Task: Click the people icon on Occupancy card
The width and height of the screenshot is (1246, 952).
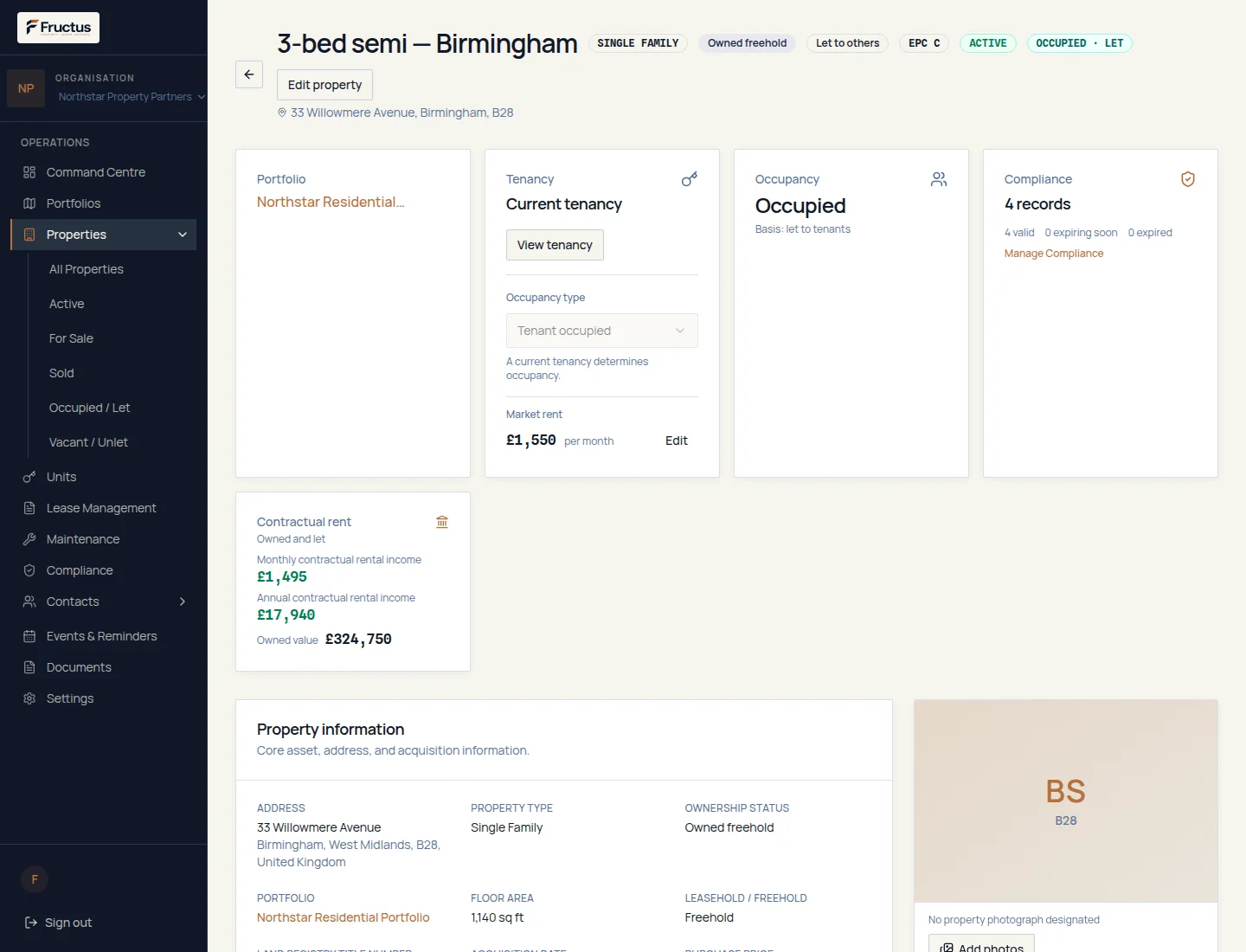Action: pos(939,179)
